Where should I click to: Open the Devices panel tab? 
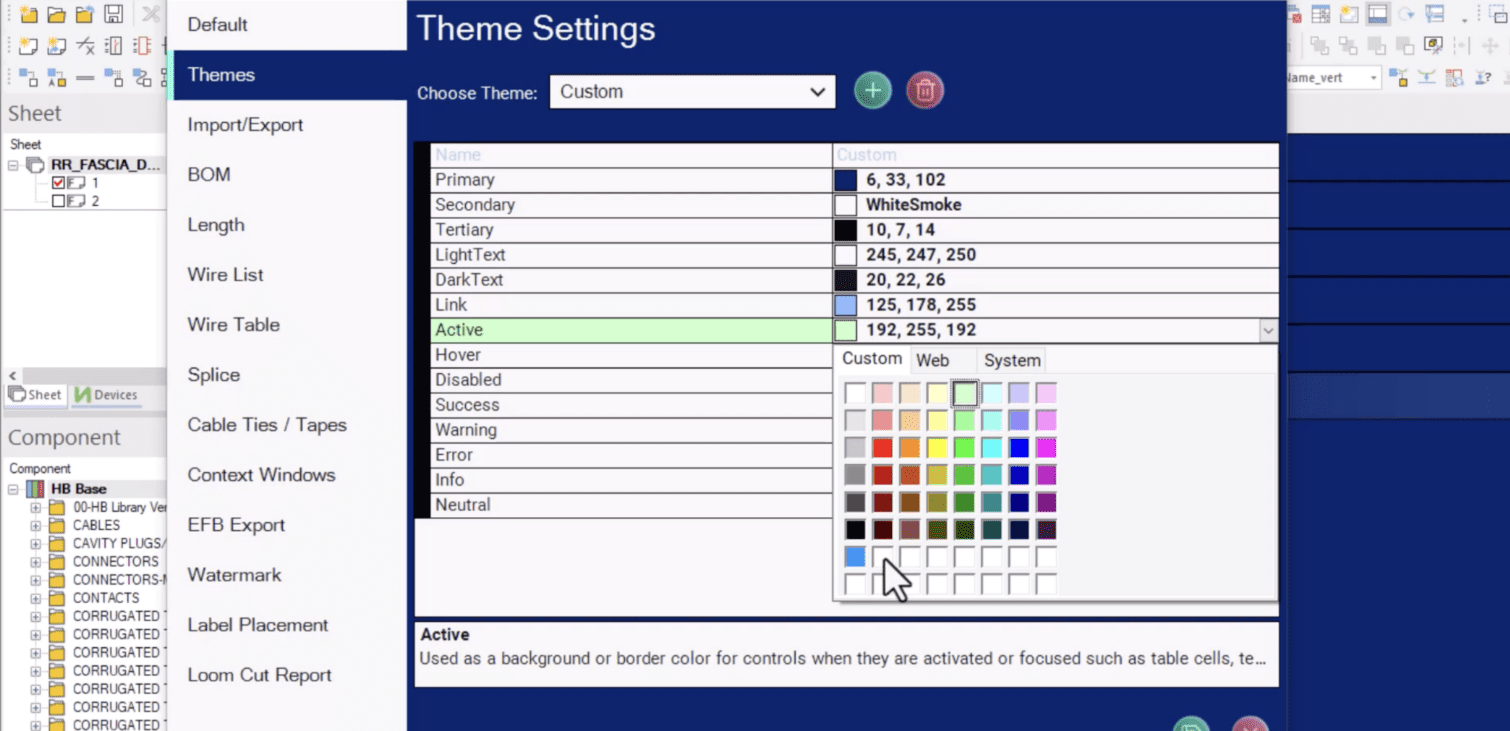click(x=106, y=395)
